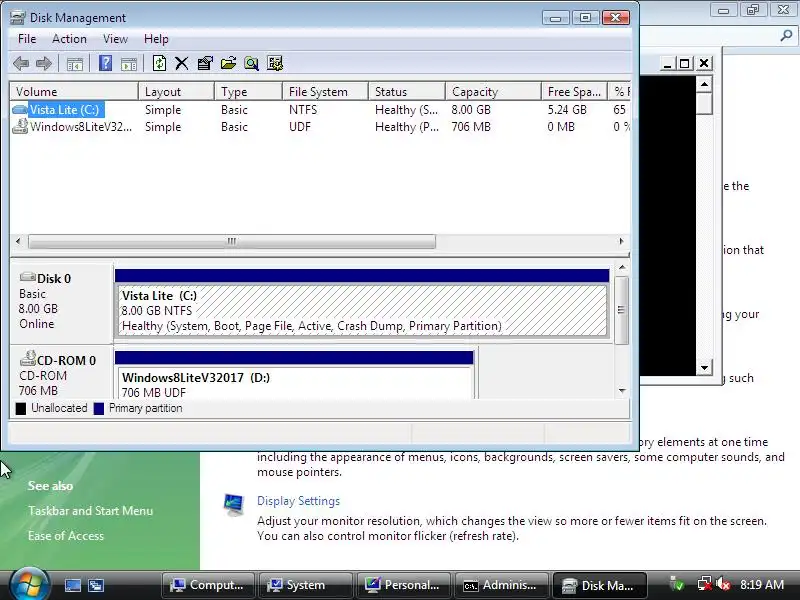The image size is (800, 600).
Task: Click the network disconnected tray icon
Action: pos(705,584)
